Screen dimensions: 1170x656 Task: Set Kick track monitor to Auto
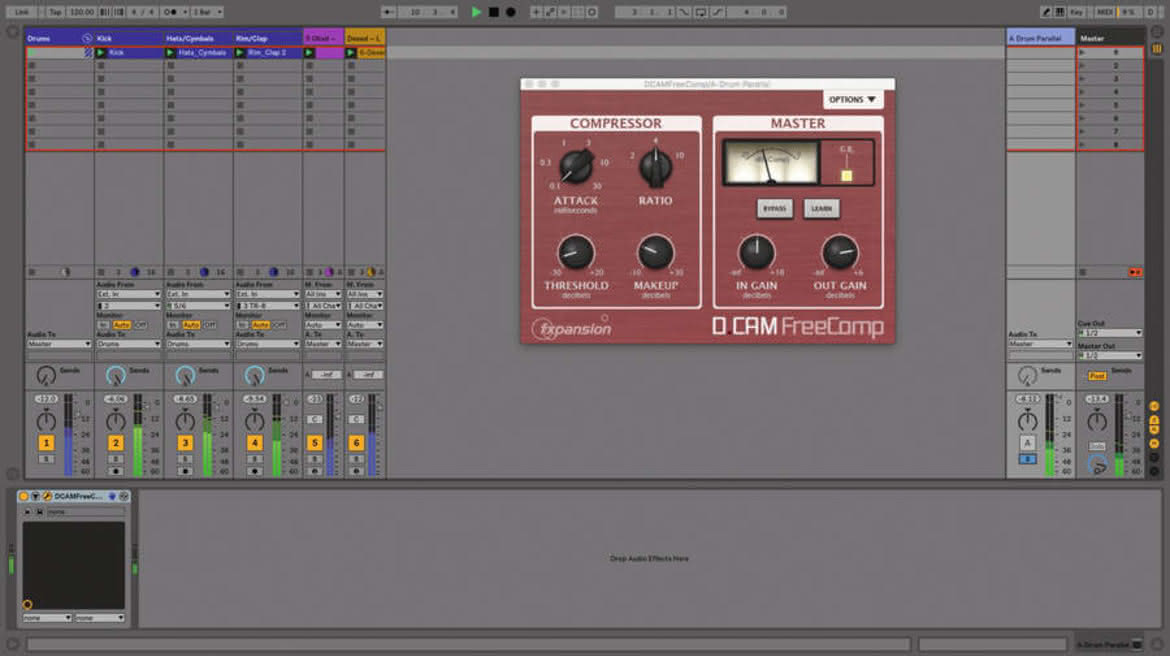(x=122, y=325)
